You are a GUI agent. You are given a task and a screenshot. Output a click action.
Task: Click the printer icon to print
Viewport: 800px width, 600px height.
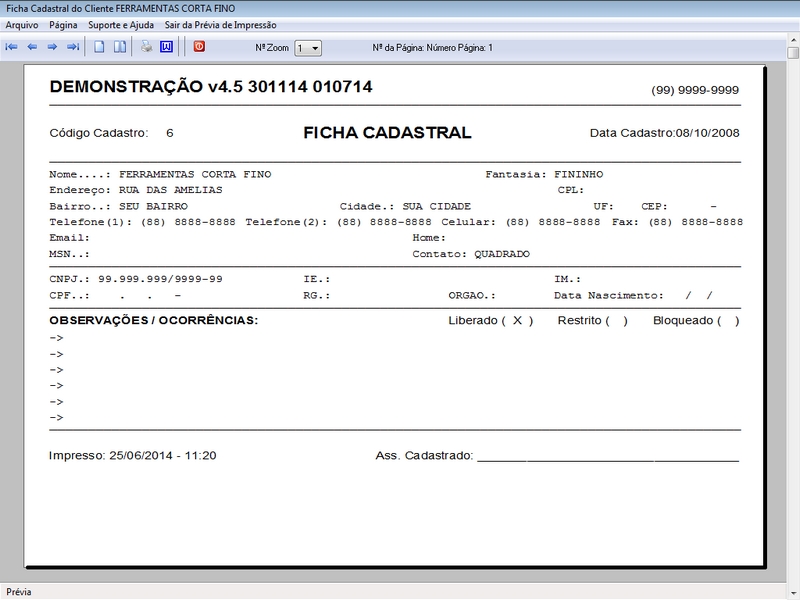point(147,47)
